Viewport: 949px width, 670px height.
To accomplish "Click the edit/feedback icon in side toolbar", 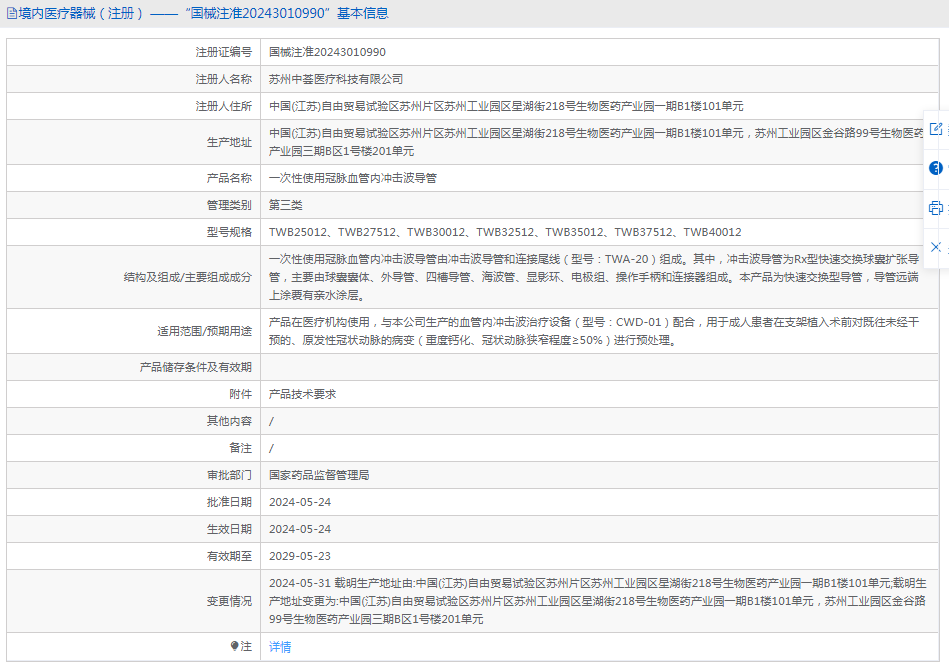I will 936,128.
